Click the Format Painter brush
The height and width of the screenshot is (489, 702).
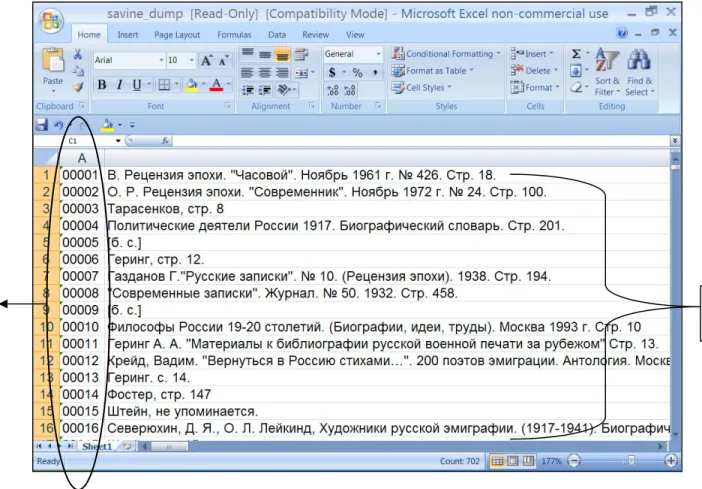pyautogui.click(x=78, y=87)
